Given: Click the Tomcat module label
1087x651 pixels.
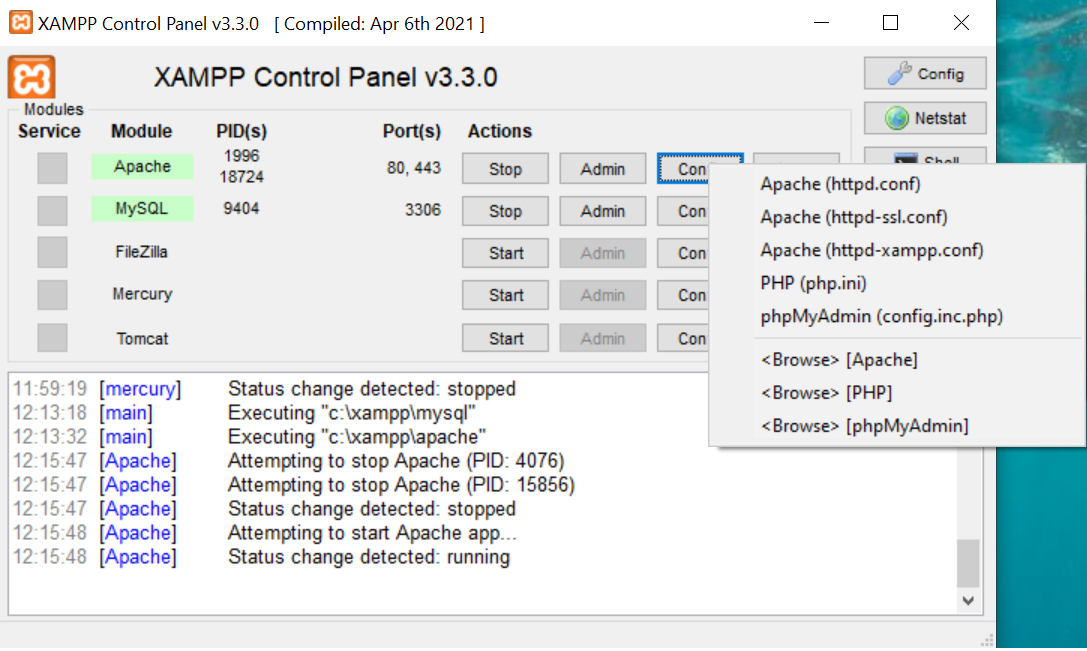Looking at the screenshot, I should click(142, 339).
